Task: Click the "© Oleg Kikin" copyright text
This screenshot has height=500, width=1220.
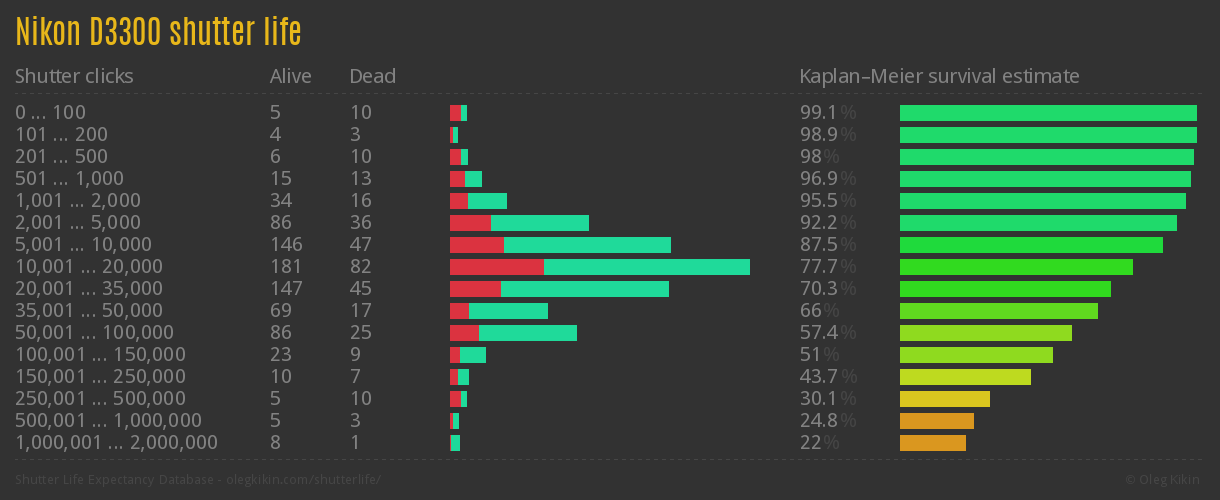Action: [1164, 480]
